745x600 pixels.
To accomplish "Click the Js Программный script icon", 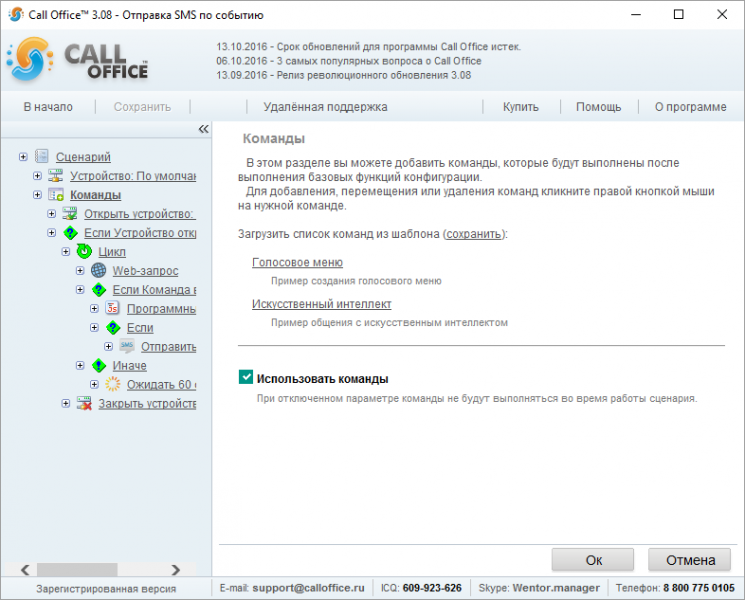I will (x=113, y=308).
